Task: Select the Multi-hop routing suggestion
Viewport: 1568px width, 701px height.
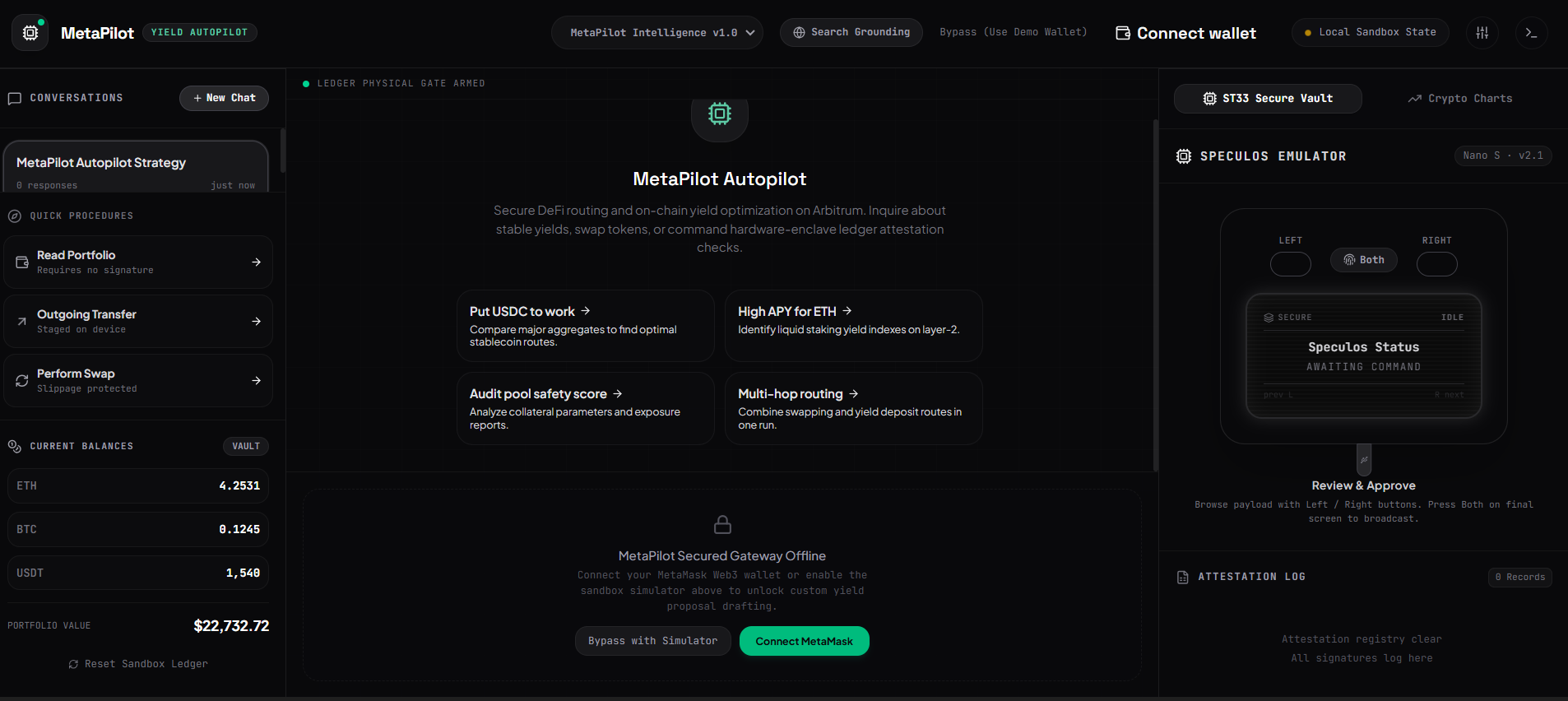Action: 854,409
